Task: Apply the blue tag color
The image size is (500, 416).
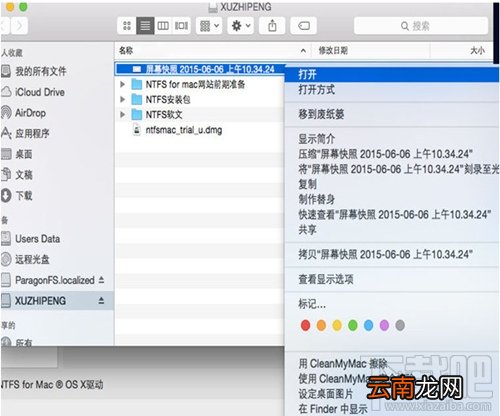Action: pyautogui.click(x=368, y=325)
